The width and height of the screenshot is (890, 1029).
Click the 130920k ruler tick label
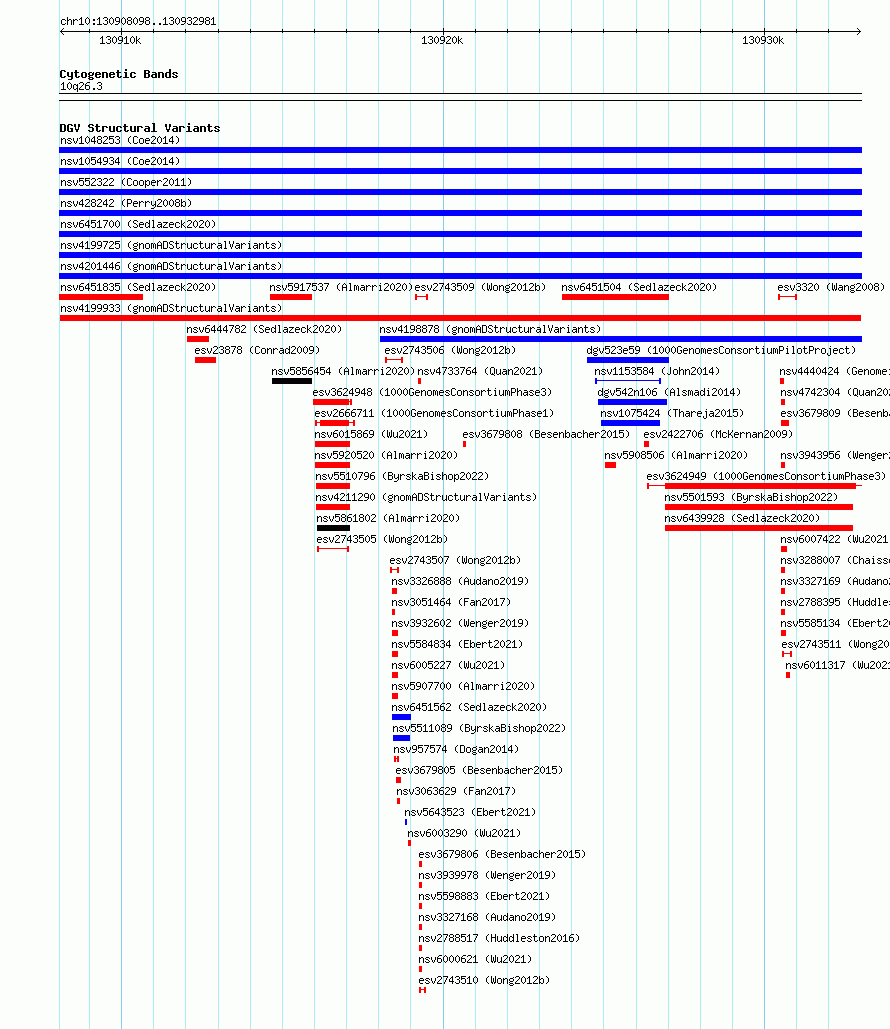(442, 41)
